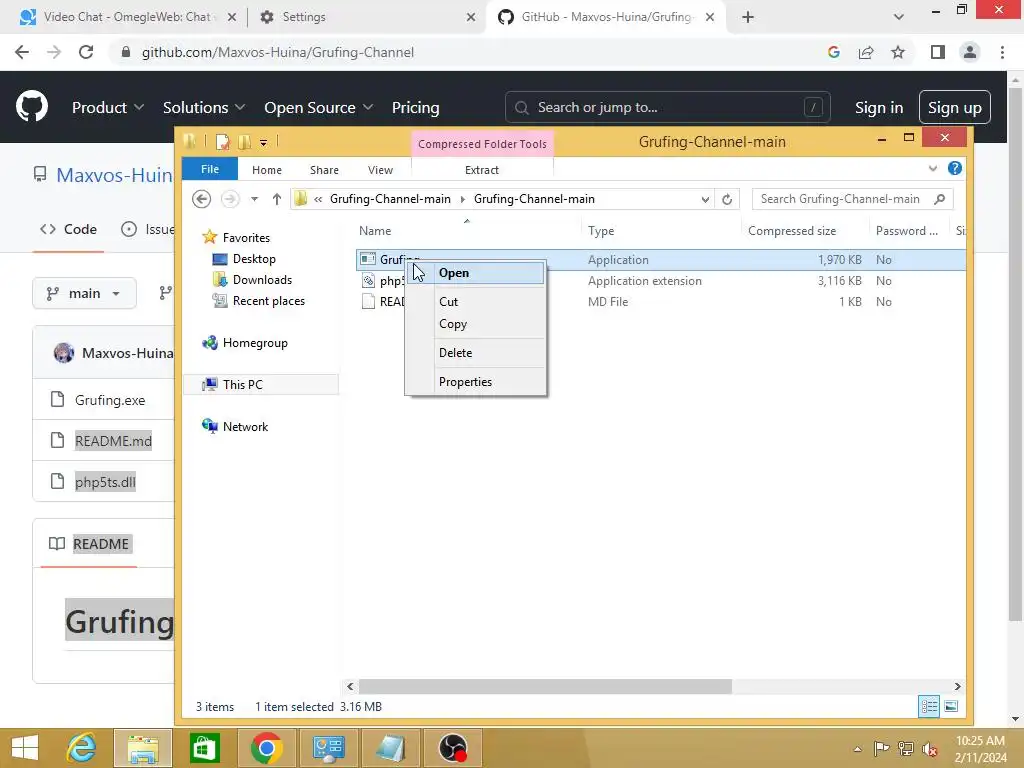Click Google icon in address bar
Image resolution: width=1024 pixels, height=768 pixels.
point(834,52)
